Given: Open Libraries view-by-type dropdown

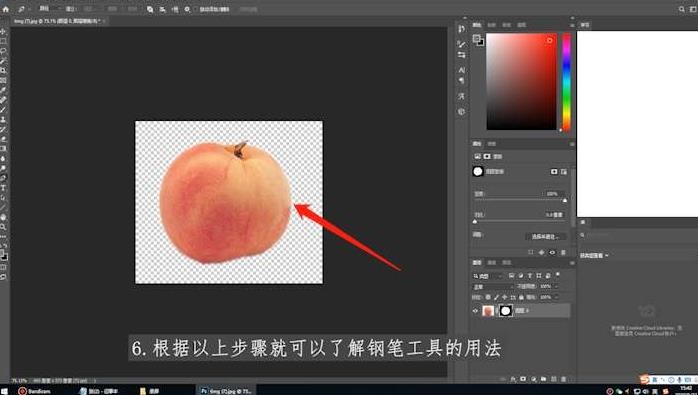Looking at the screenshot, I should coord(594,256).
